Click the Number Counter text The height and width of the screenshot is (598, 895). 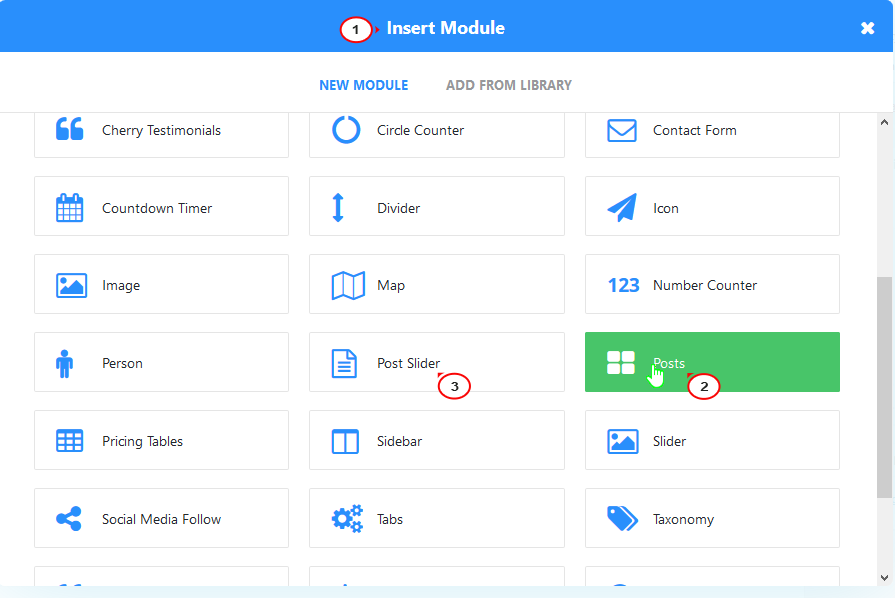[705, 285]
